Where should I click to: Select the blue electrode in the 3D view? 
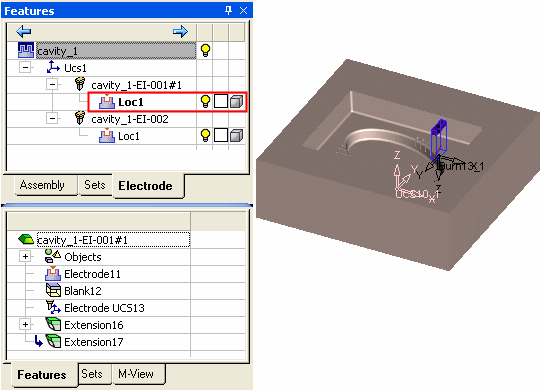tap(439, 139)
